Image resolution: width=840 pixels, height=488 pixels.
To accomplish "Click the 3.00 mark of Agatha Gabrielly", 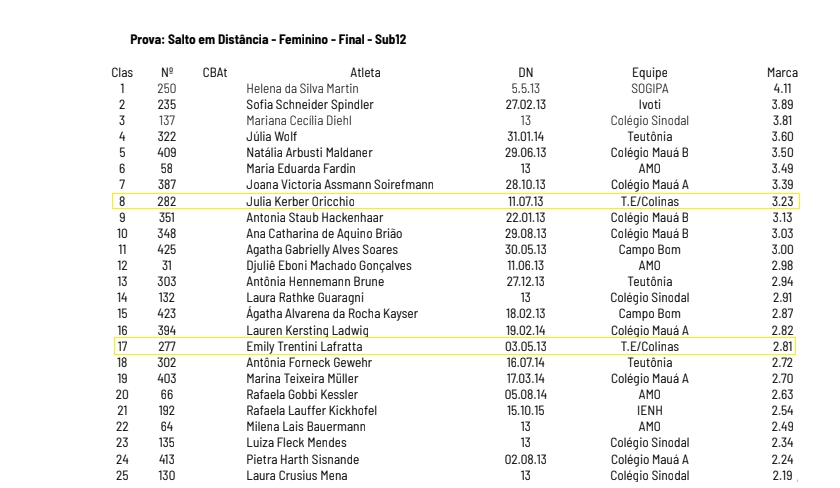I will (x=782, y=249).
